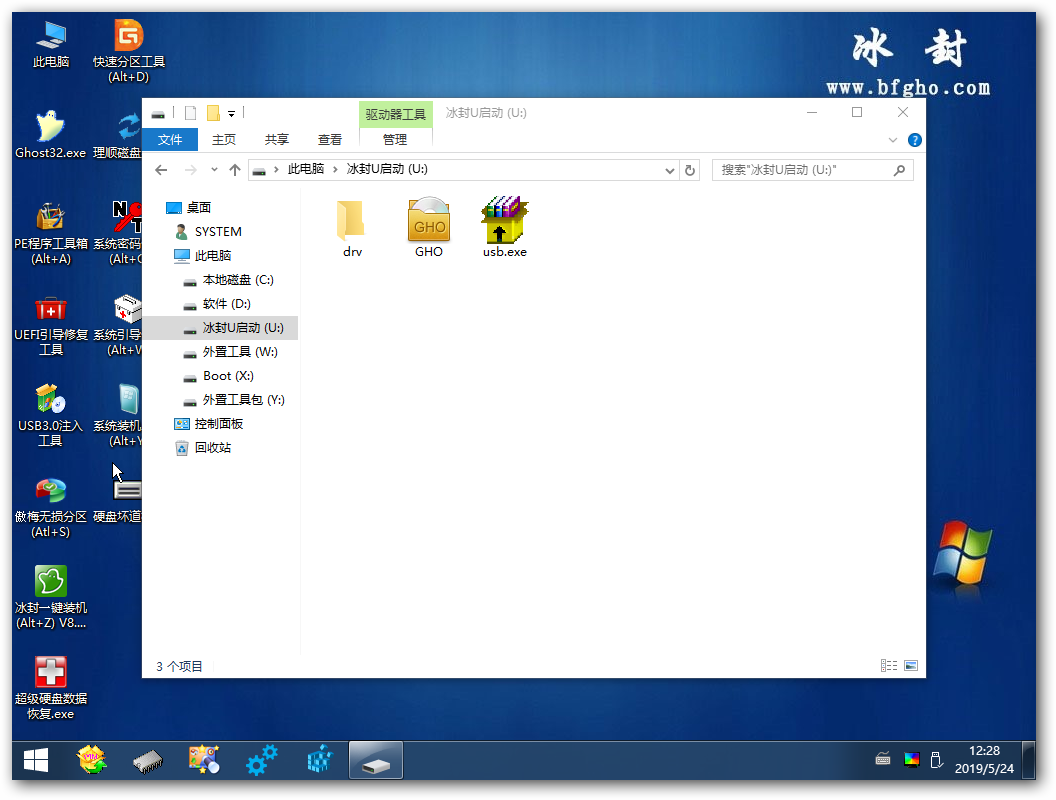Viewport: 1056px width, 800px height.
Task: Click the color display tray icon
Action: tap(911, 760)
